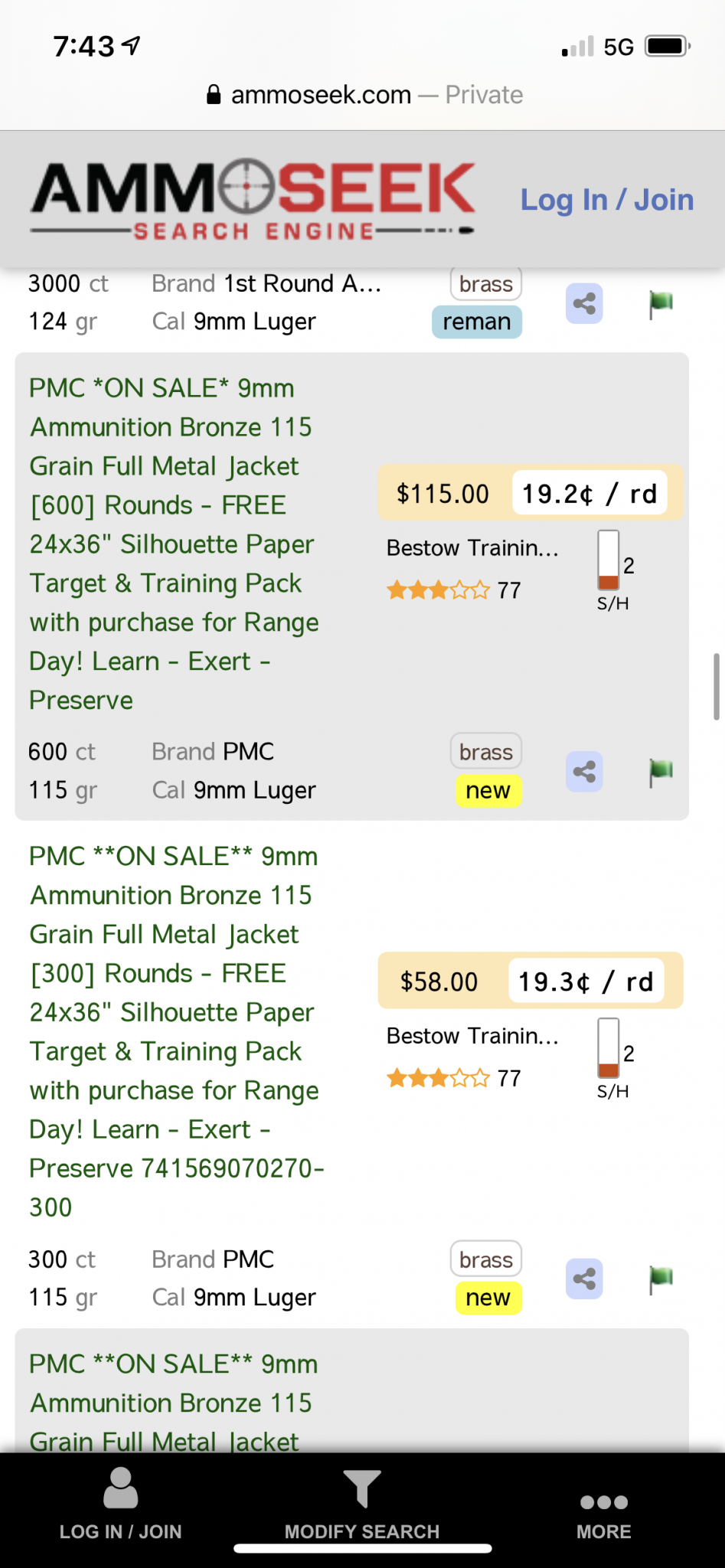Tap star rating on $58.00 listing
725x1568 pixels.
tap(439, 1079)
